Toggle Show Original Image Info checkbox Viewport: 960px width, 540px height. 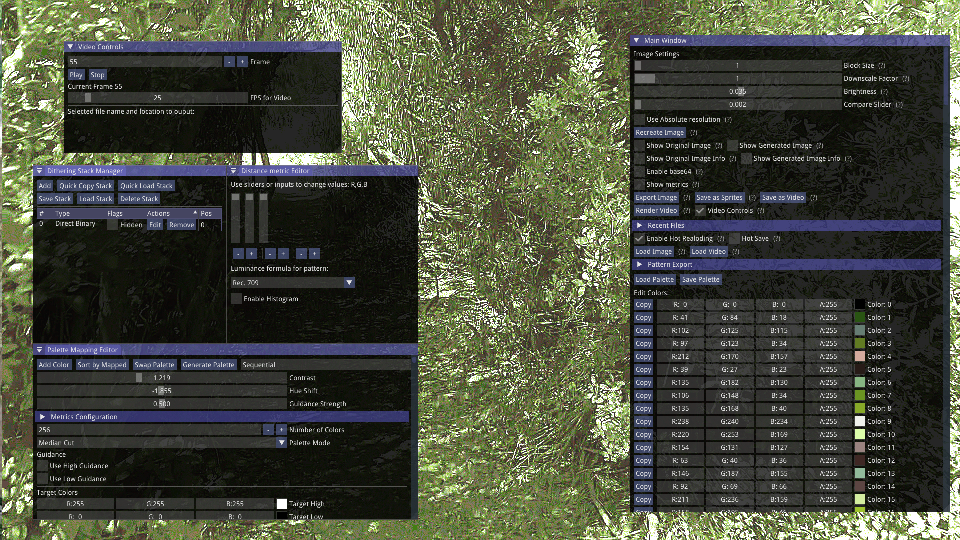639,158
